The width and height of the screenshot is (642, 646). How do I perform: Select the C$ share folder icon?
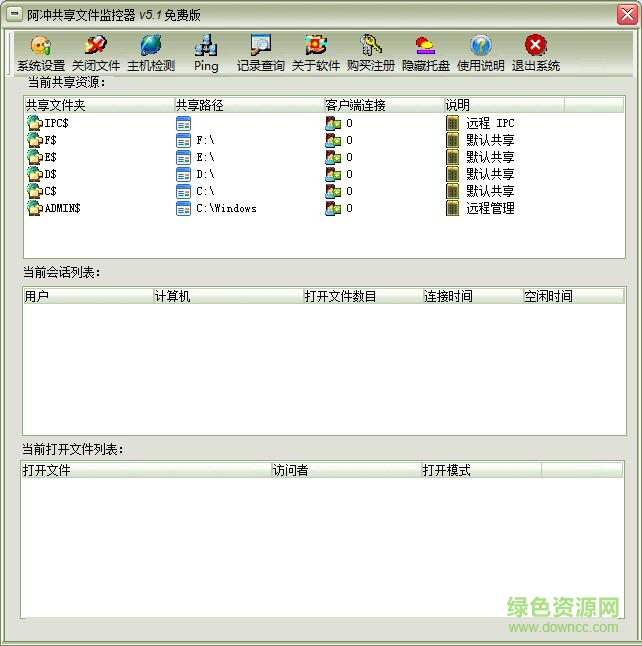point(35,191)
